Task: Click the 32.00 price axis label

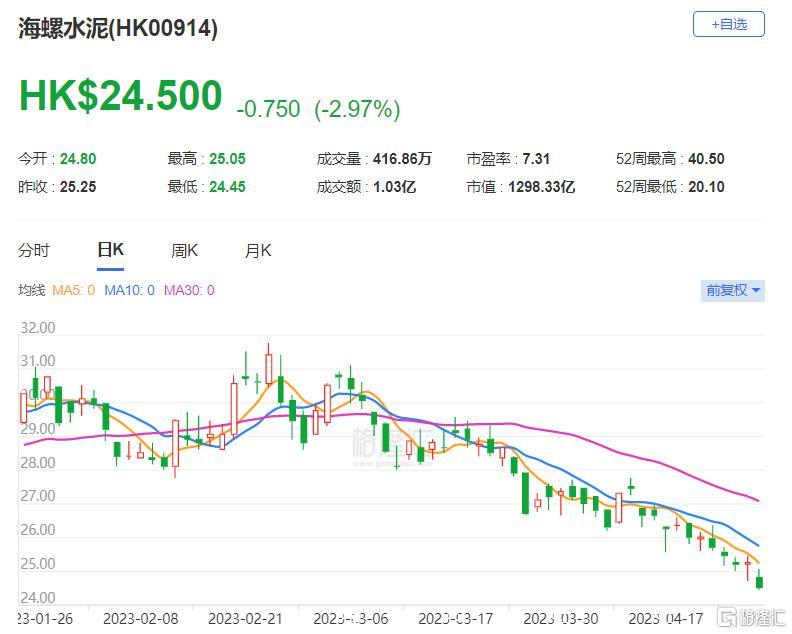Action: point(37,327)
